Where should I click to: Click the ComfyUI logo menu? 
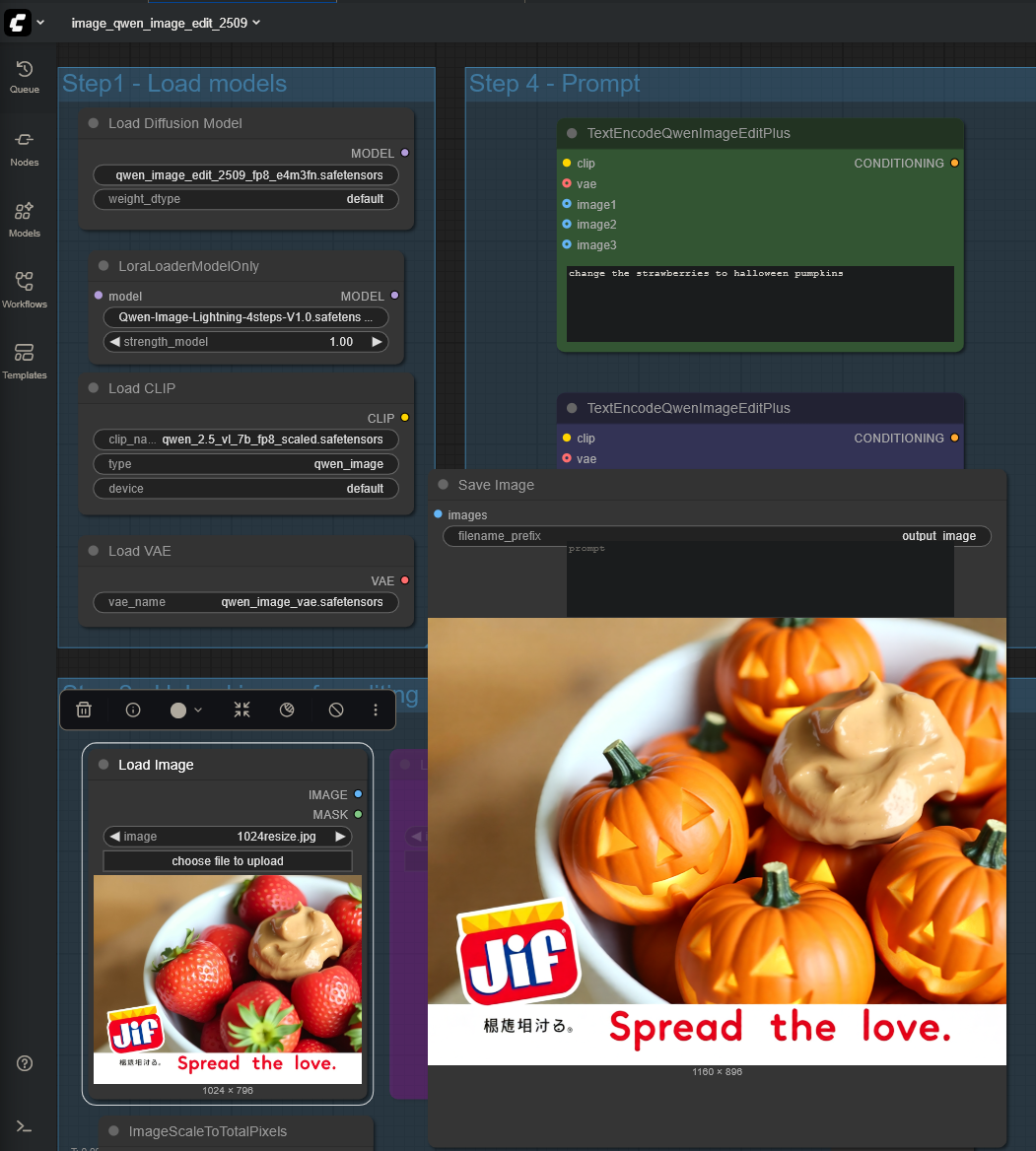(18, 23)
